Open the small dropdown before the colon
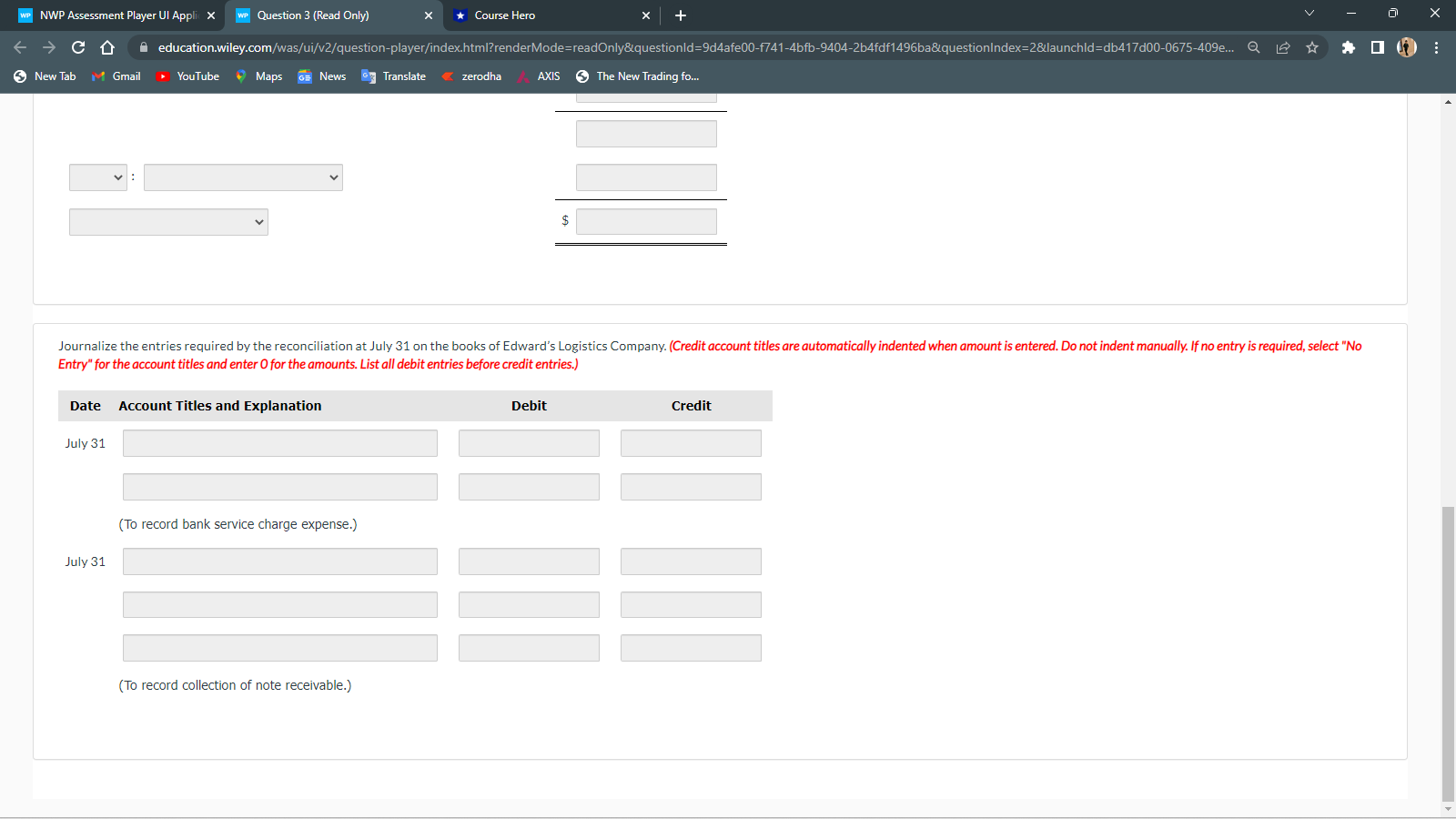The image size is (1456, 819). 98,177
